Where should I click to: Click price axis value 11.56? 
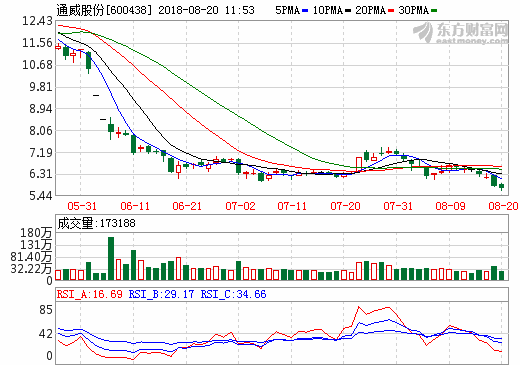pos(37,43)
